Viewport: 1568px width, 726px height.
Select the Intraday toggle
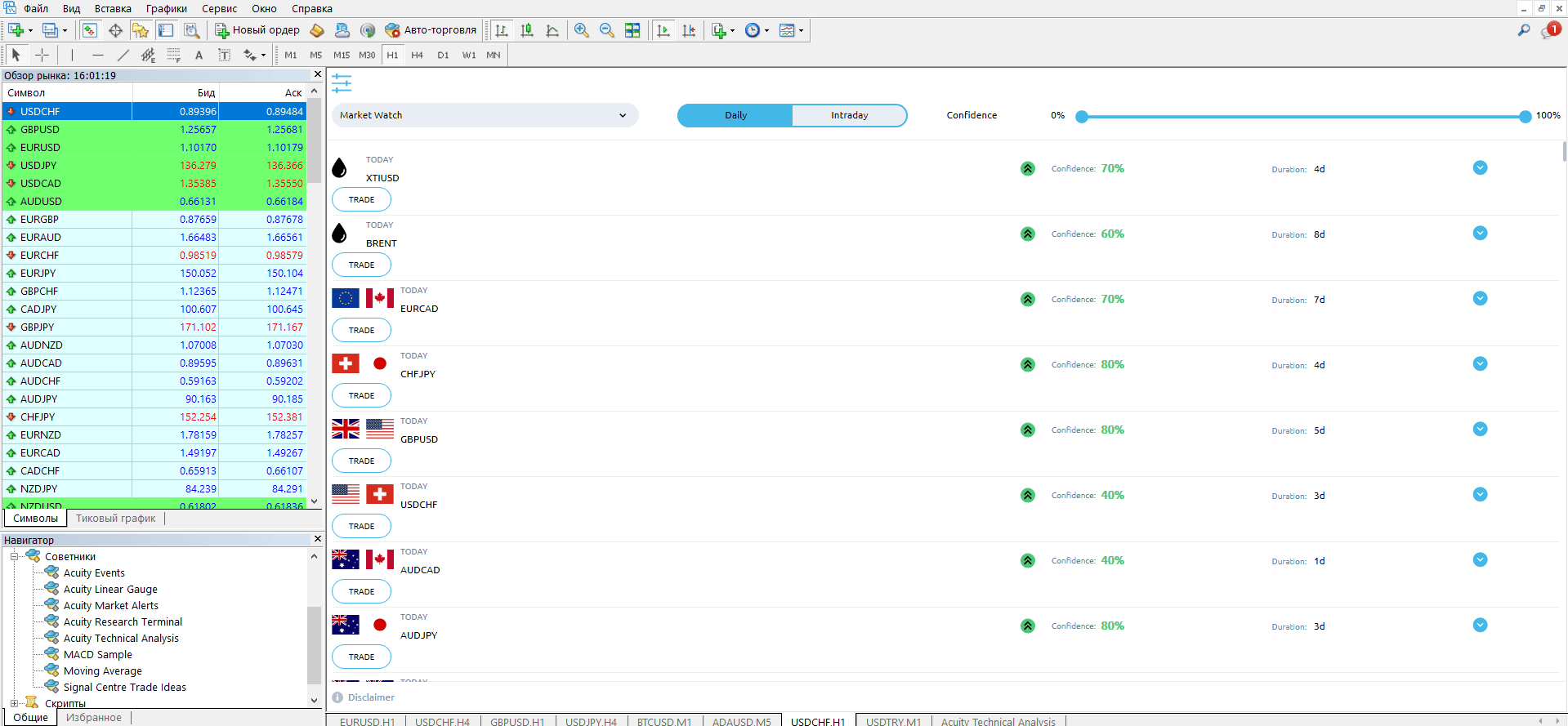pos(850,115)
